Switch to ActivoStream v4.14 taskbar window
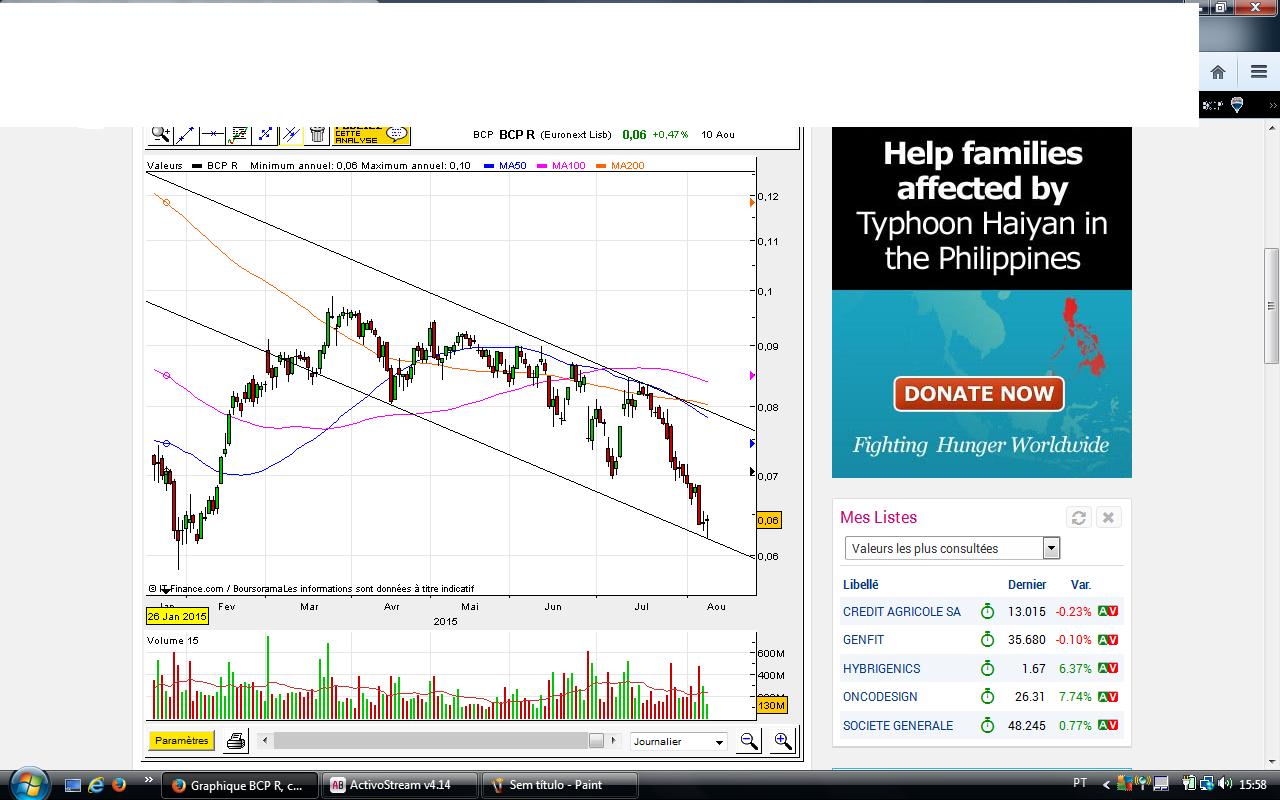The width and height of the screenshot is (1280, 800). tap(400, 785)
